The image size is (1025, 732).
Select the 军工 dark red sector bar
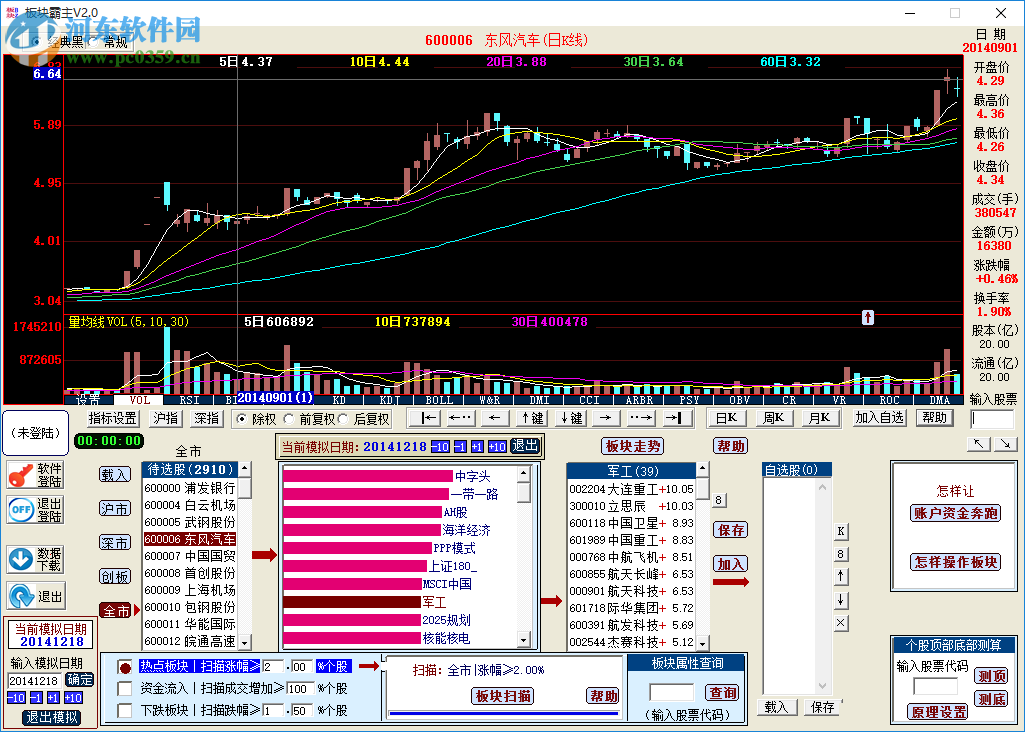352,602
